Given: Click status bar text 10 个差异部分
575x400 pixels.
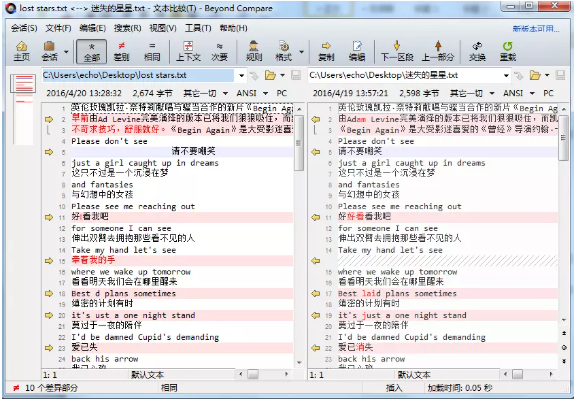Looking at the screenshot, I should [x=51, y=388].
